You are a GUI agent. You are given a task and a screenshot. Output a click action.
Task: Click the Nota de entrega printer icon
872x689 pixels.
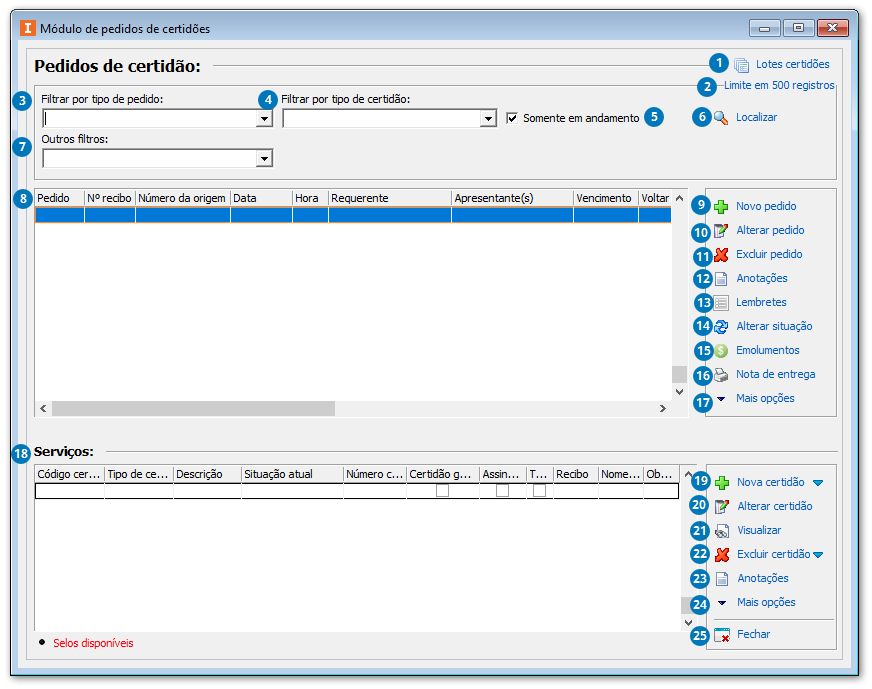[721, 375]
